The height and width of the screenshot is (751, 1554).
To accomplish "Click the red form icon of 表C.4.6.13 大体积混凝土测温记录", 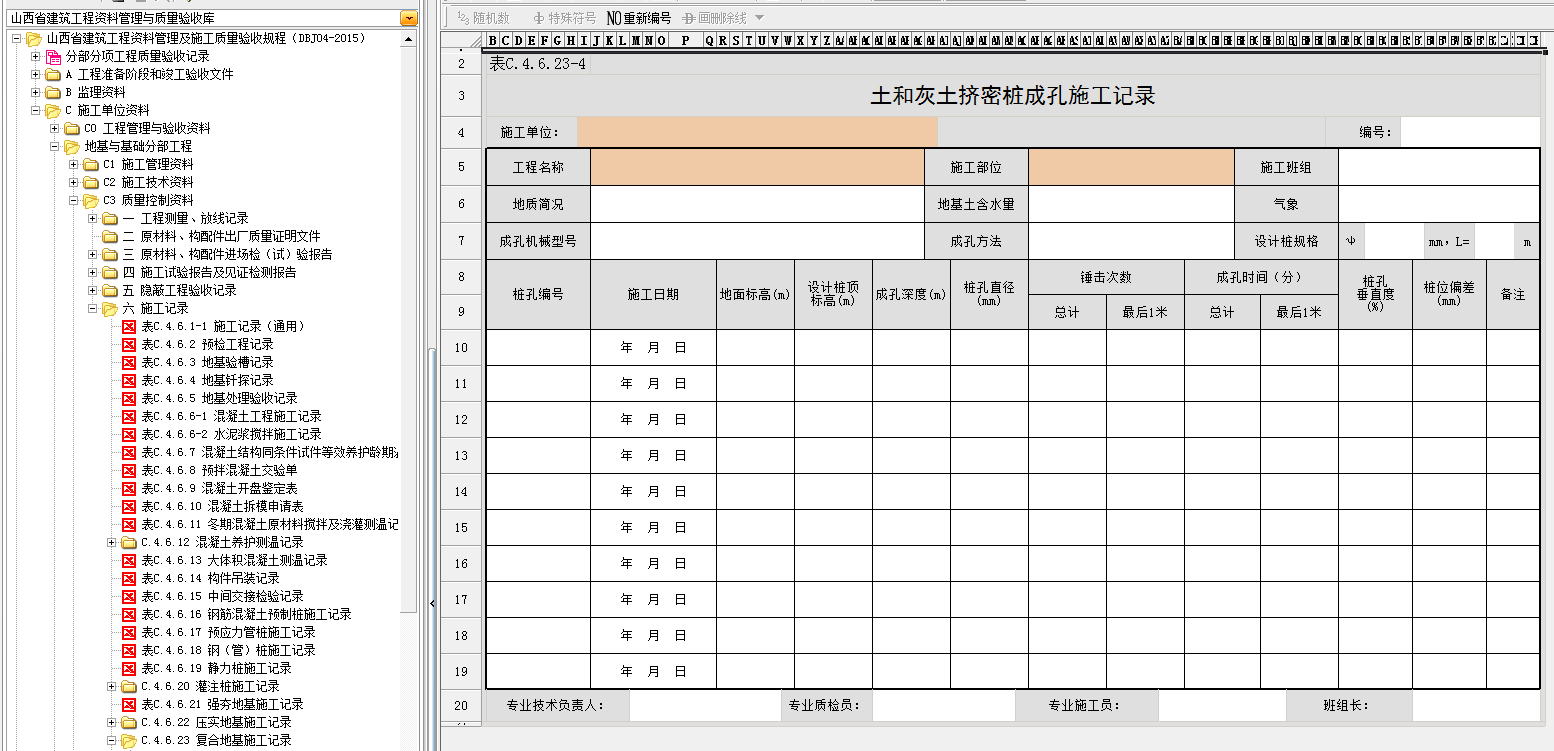I will click(129, 560).
